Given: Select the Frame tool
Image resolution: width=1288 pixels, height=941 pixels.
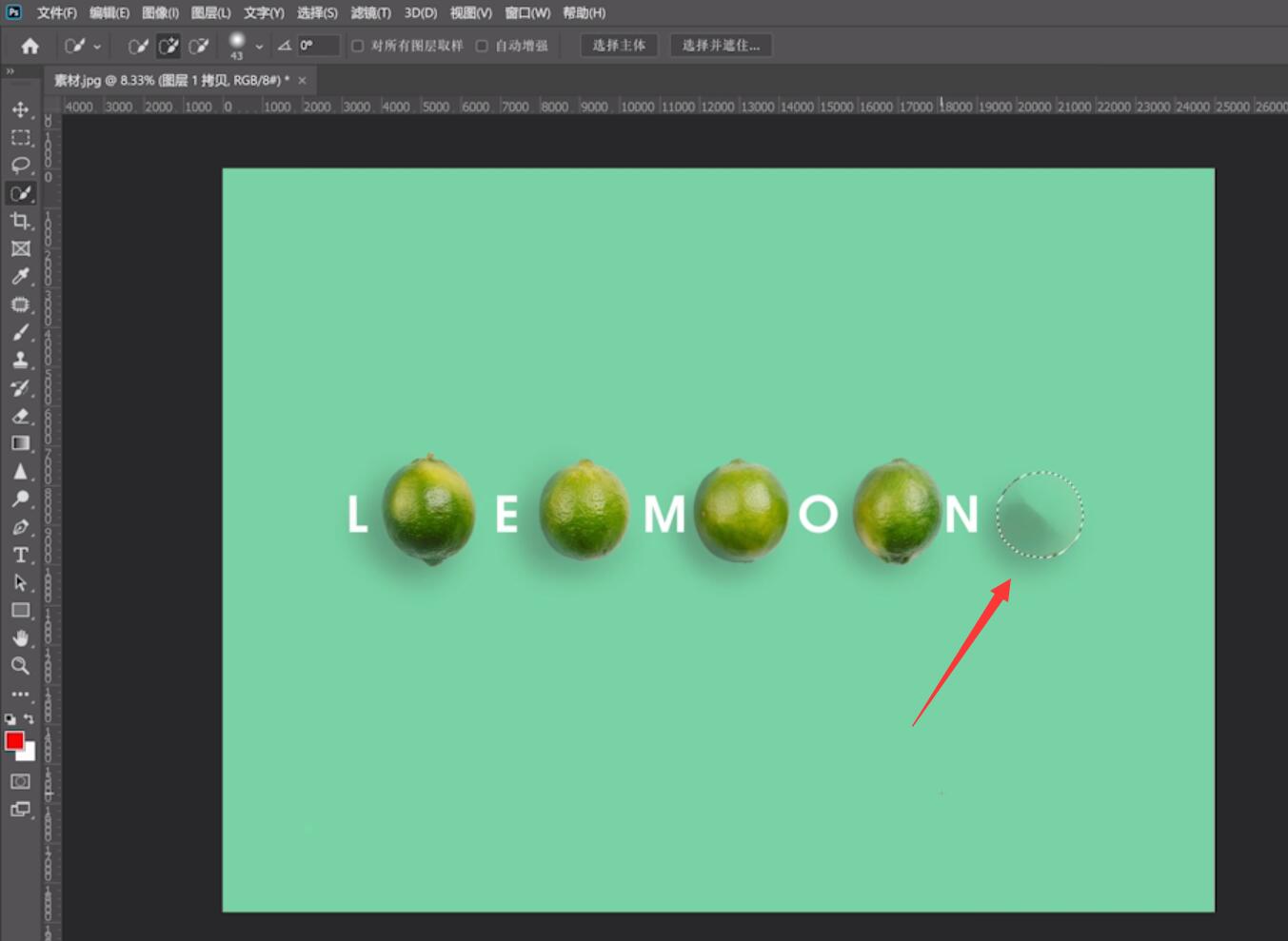Looking at the screenshot, I should pos(20,248).
